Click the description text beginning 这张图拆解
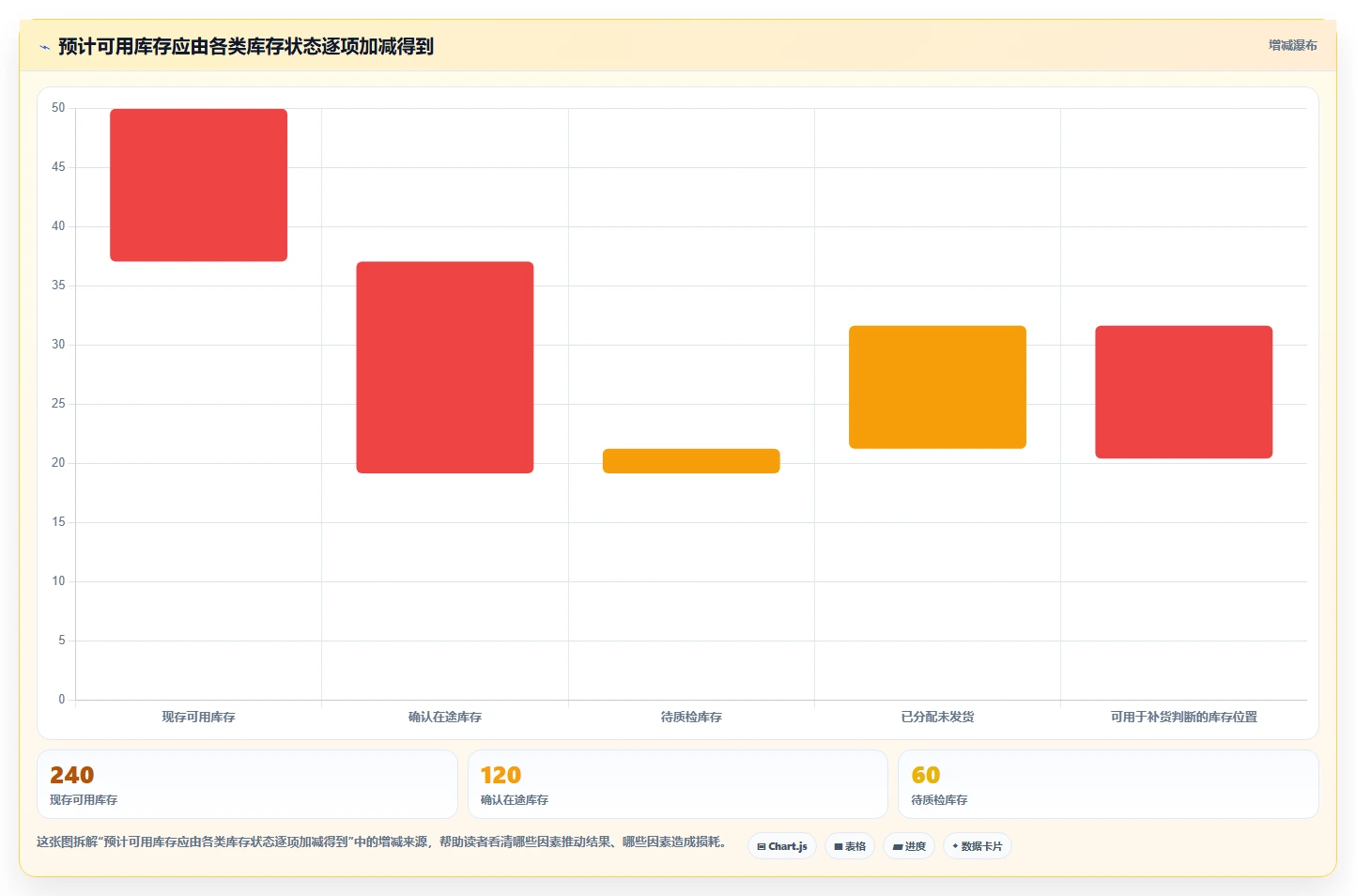Viewport: 1356px width, 896px height. pyautogui.click(x=381, y=842)
